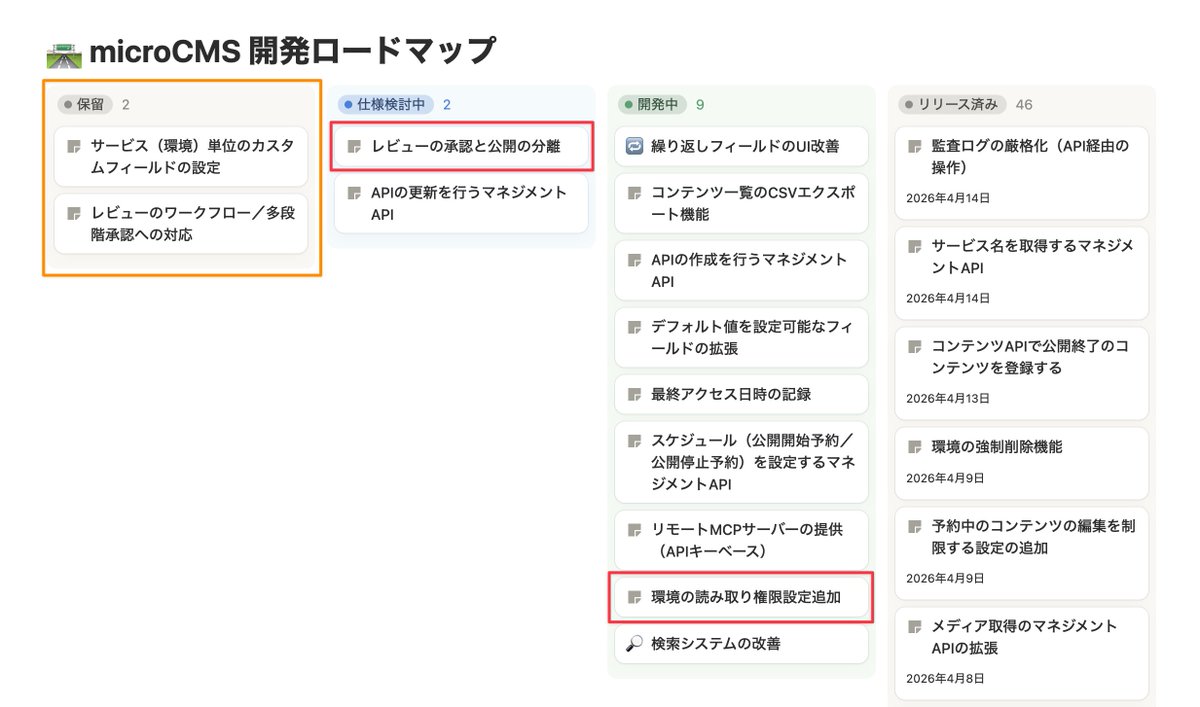Image resolution: width=1200 pixels, height=707 pixels.
Task: Open card サービス名を取得するマネジメントAPI
Action: coord(1021,272)
